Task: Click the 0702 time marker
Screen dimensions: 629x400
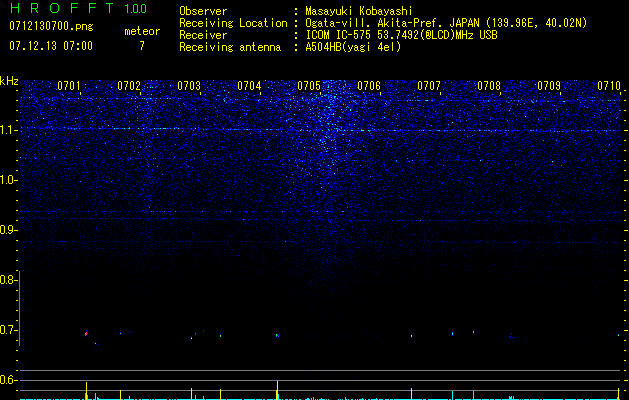Action: coord(129,86)
